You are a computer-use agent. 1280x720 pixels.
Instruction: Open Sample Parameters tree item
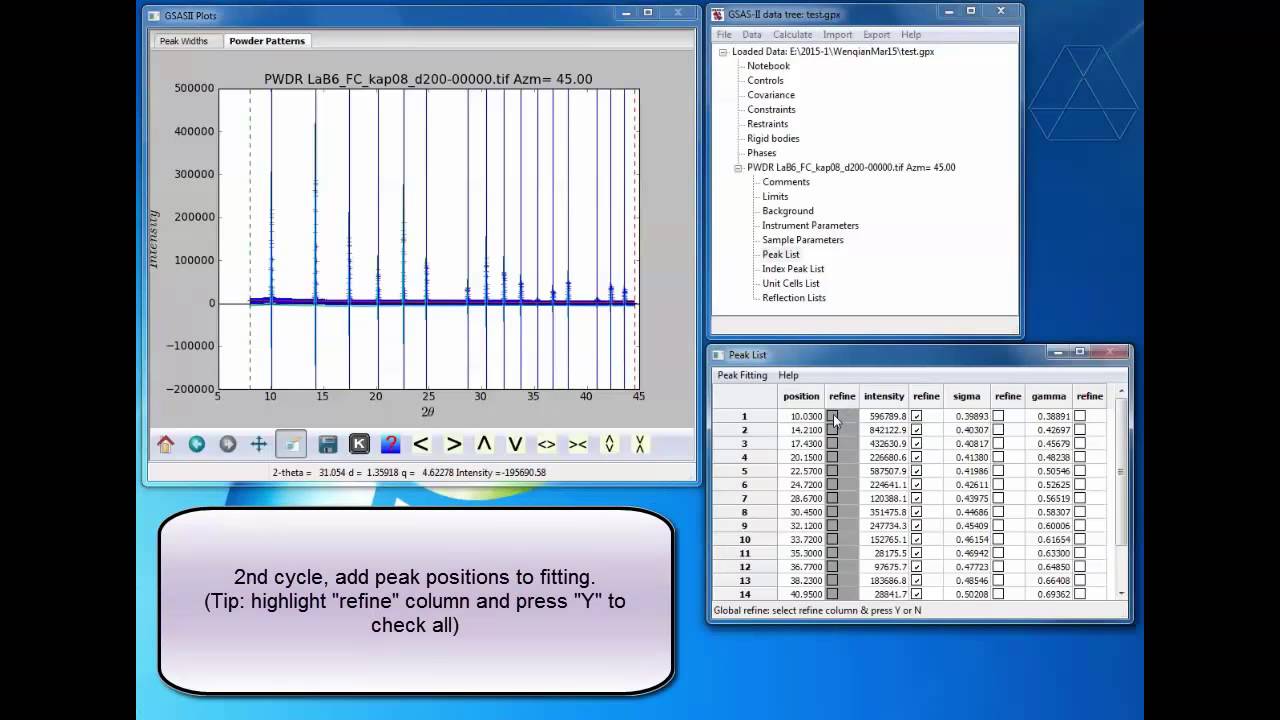point(803,240)
